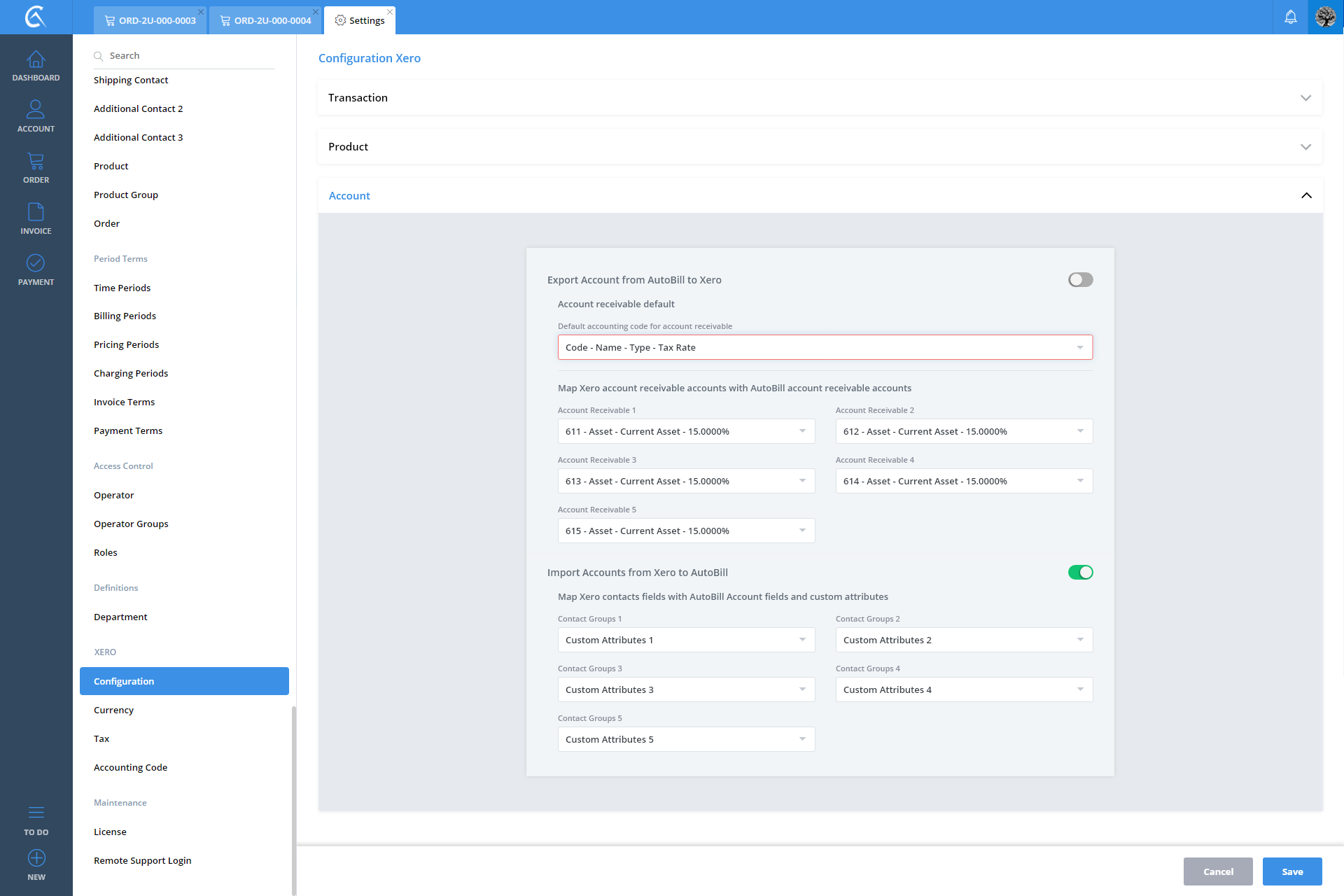The width and height of the screenshot is (1344, 896).
Task: Open the notifications bell icon
Action: point(1290,17)
